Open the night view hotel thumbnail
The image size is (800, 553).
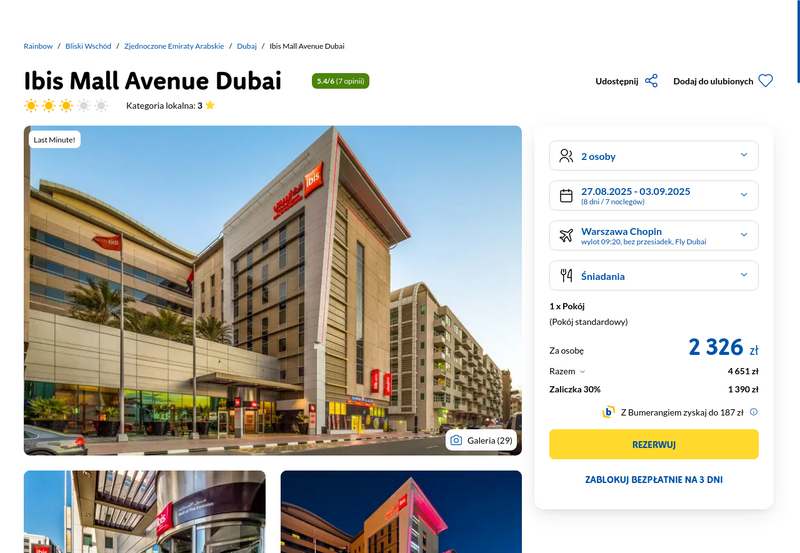click(x=401, y=512)
